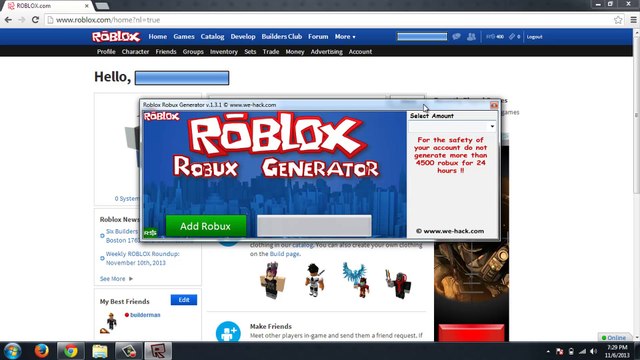Click the Logout link
The image size is (640, 360).
[534, 37]
